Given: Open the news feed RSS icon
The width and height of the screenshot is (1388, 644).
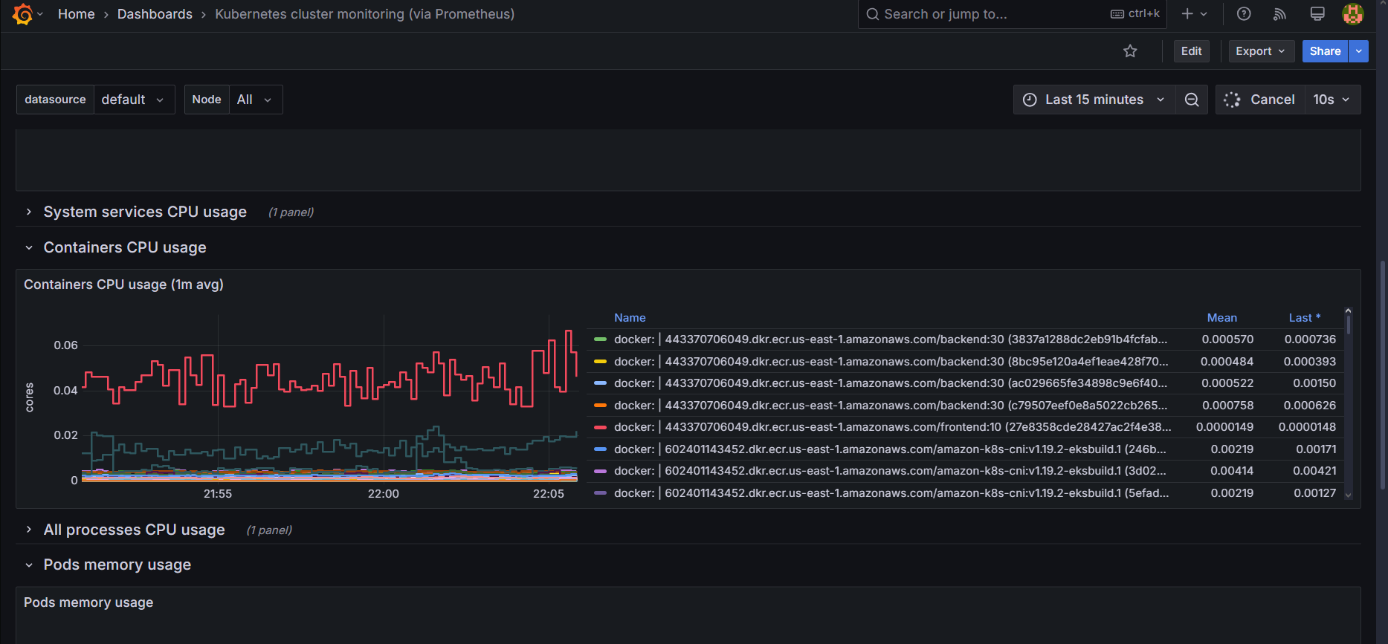Looking at the screenshot, I should 1280,14.
